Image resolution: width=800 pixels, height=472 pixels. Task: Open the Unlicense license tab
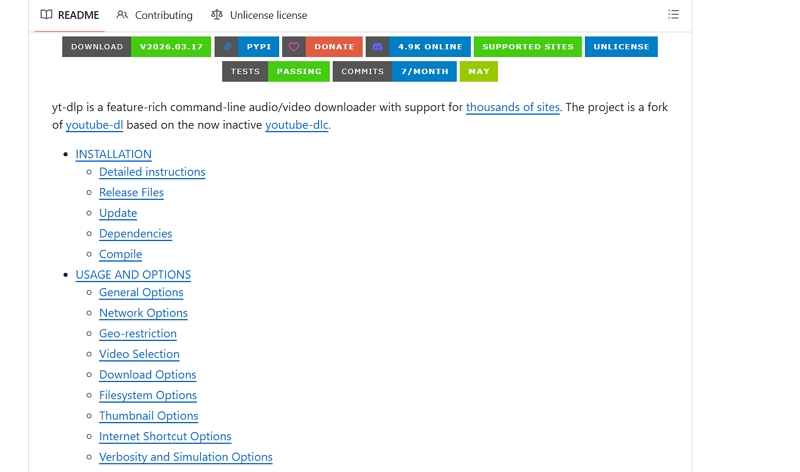click(259, 15)
